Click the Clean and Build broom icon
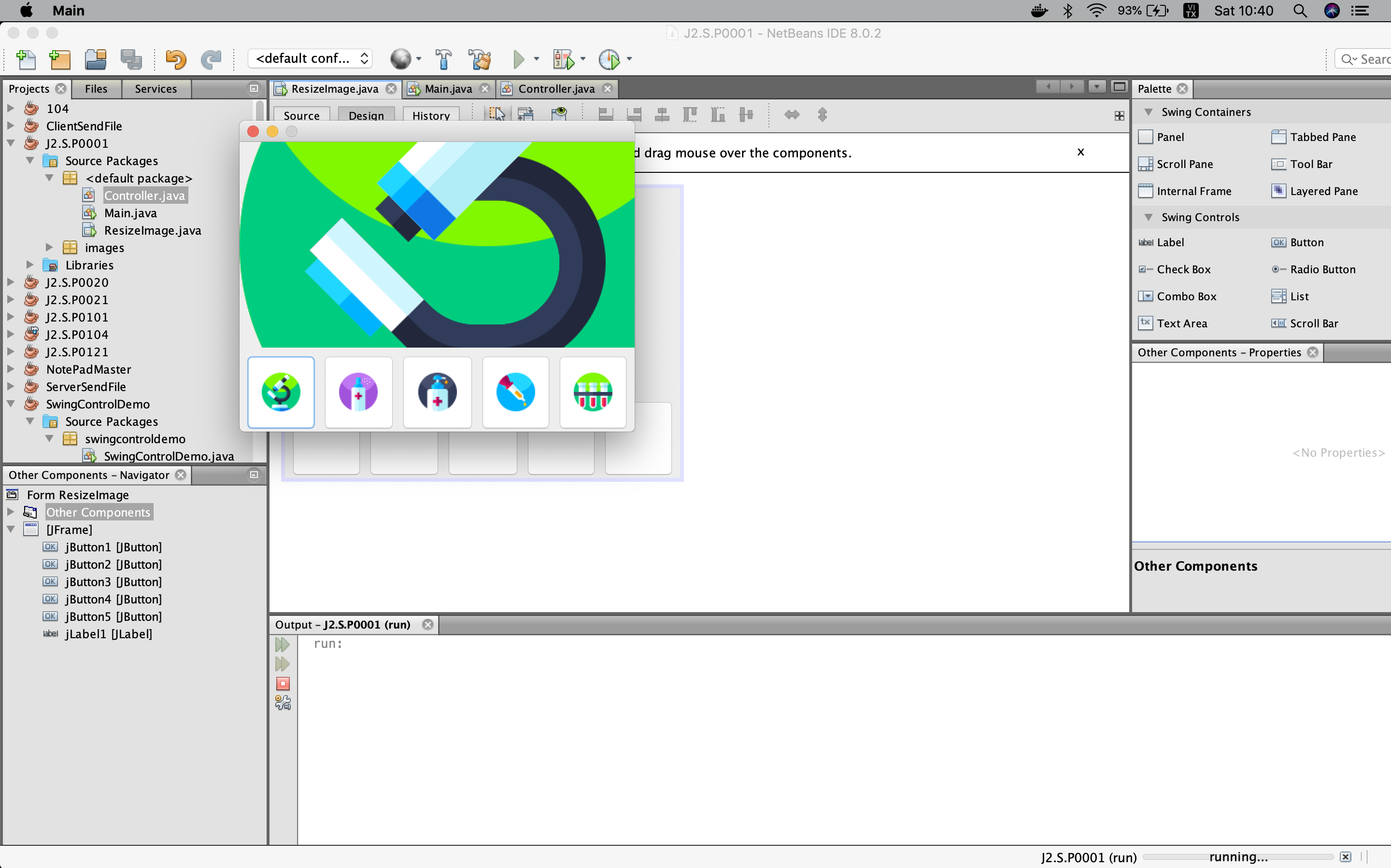Image resolution: width=1391 pixels, height=868 pixels. [x=480, y=59]
